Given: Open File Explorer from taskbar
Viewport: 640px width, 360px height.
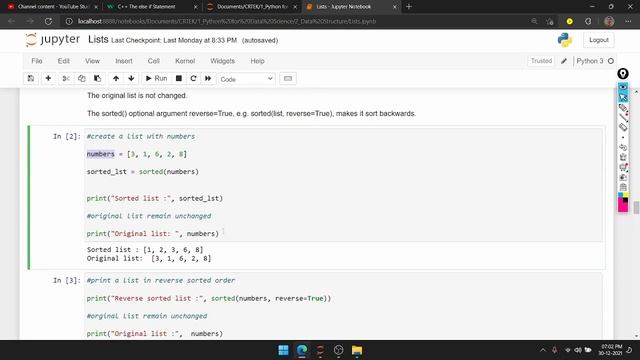Looking at the screenshot, I should pyautogui.click(x=357, y=350).
